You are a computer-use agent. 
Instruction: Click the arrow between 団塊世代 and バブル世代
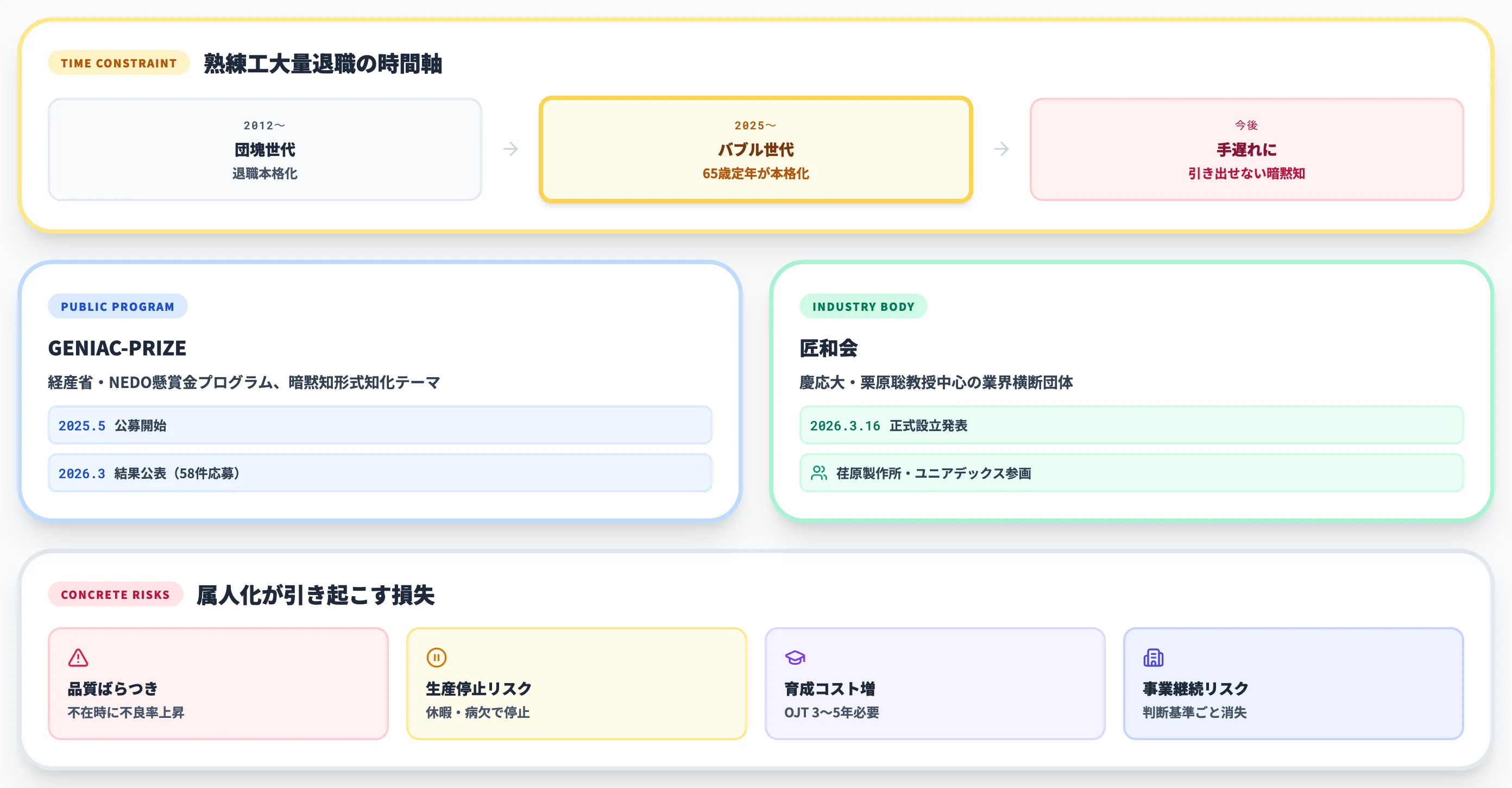click(511, 150)
